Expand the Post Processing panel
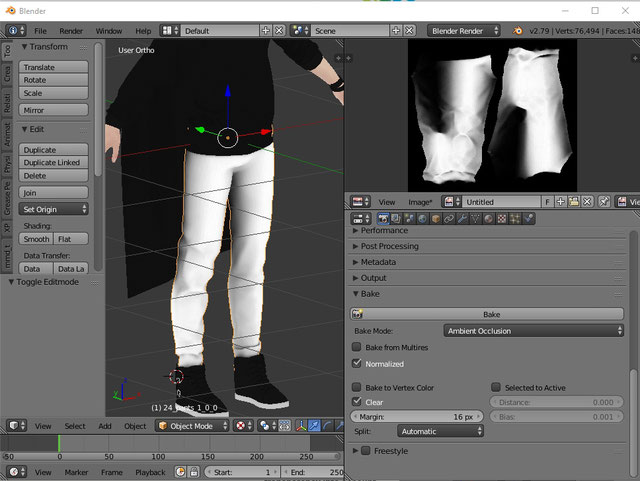The width and height of the screenshot is (640, 481). [390, 246]
